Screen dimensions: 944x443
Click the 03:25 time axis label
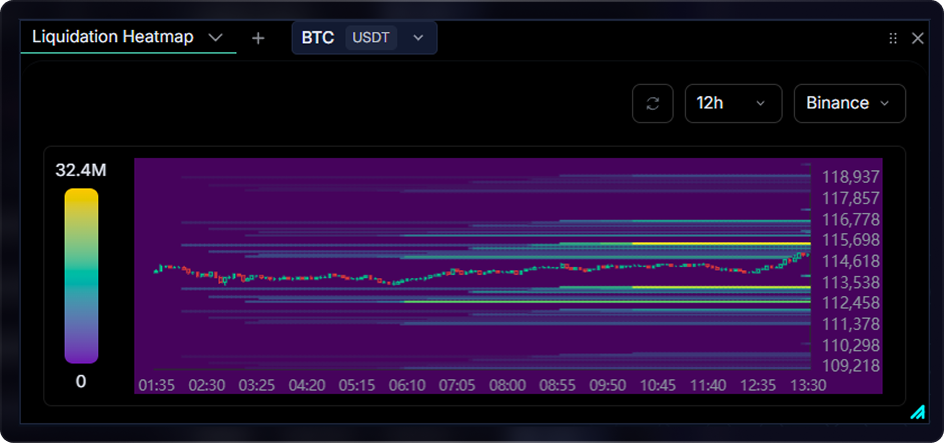[x=257, y=385]
